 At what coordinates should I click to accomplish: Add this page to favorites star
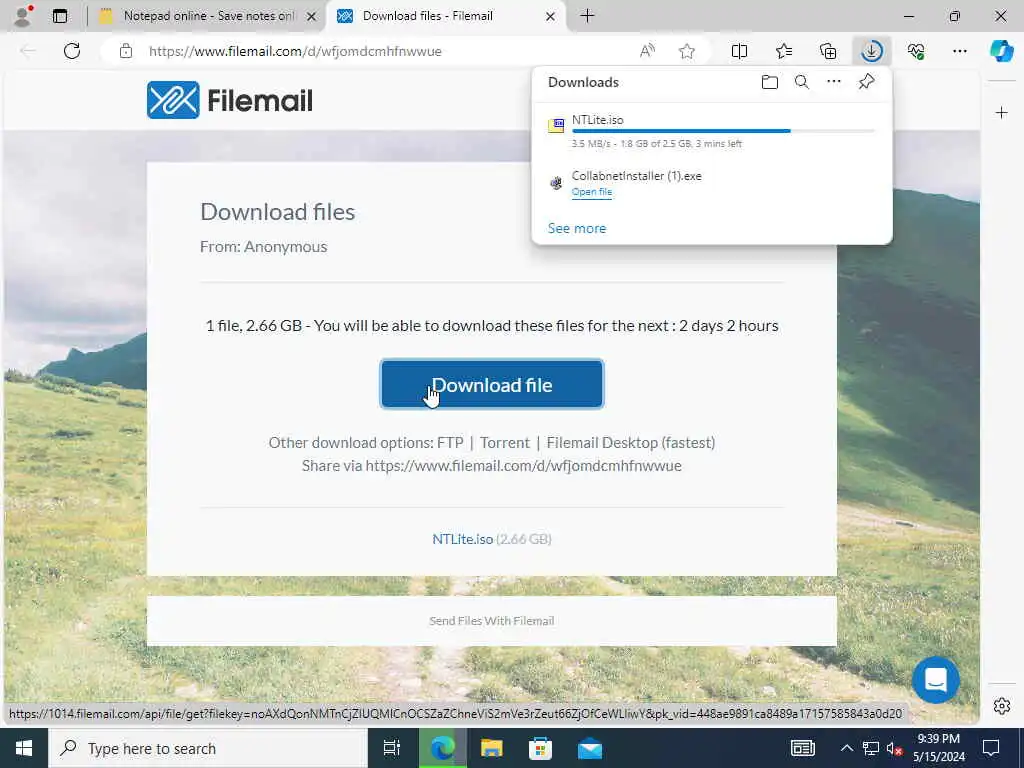(686, 51)
